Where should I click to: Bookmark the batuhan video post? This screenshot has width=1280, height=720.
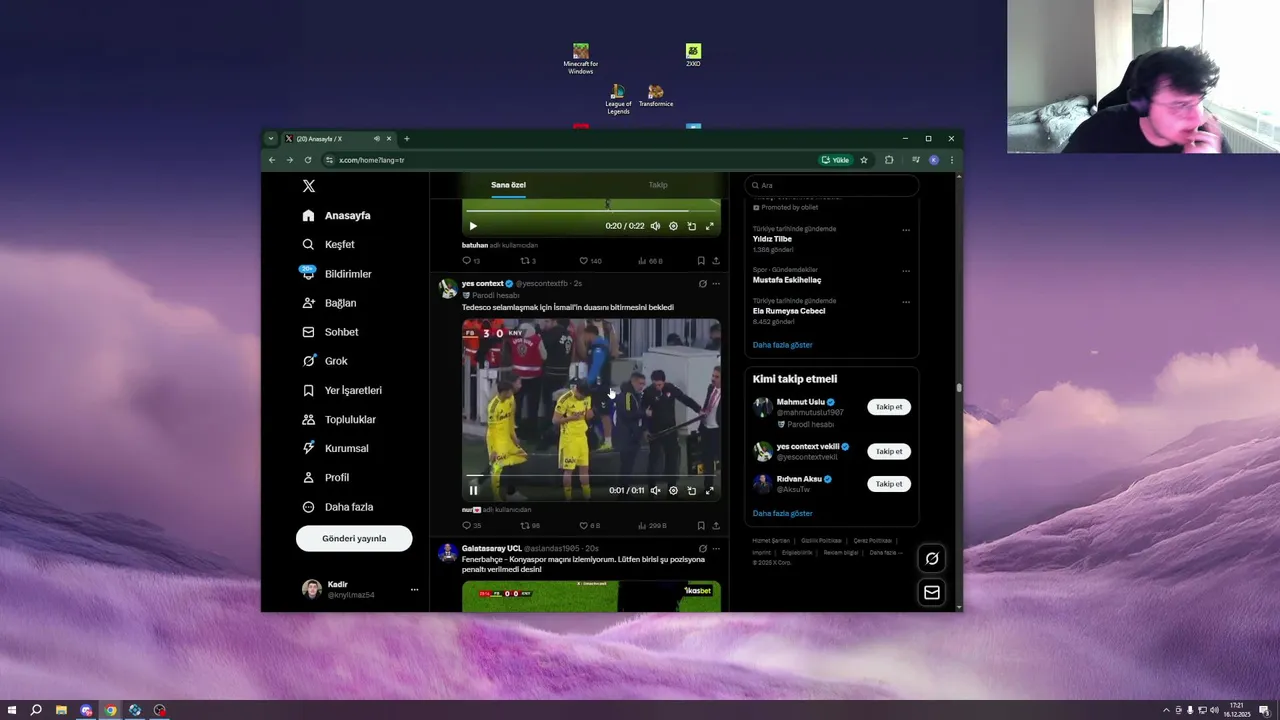(701, 261)
